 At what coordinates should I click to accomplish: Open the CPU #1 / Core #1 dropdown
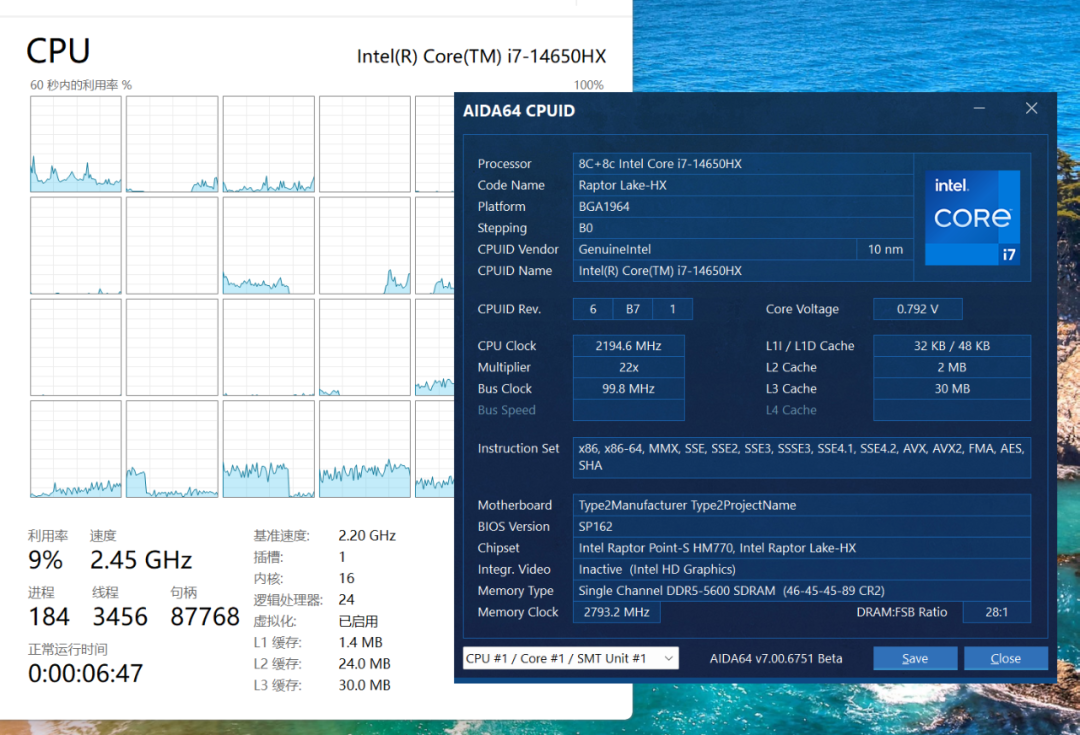click(x=570, y=659)
